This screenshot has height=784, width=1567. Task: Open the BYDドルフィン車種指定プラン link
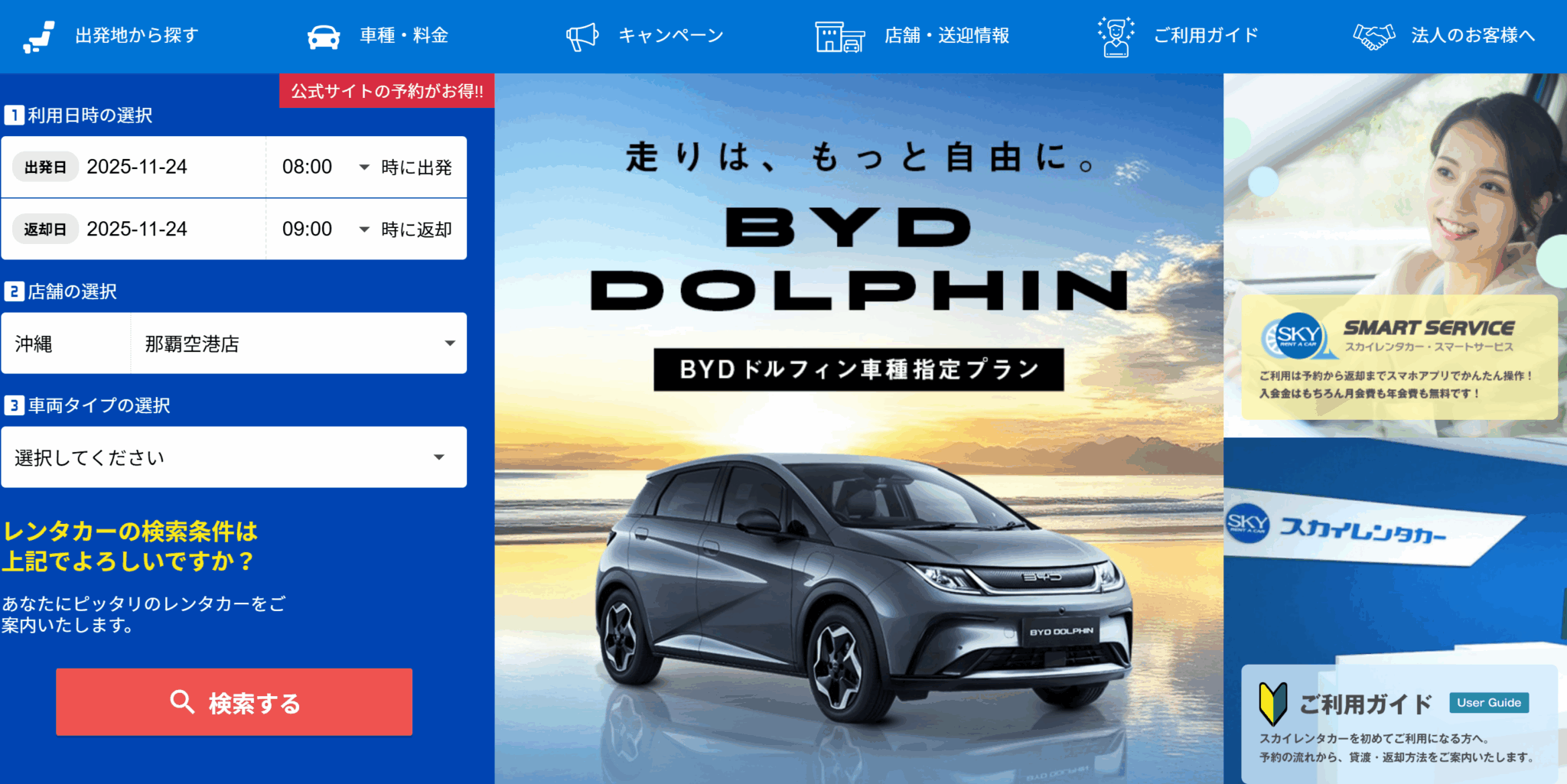click(x=858, y=369)
